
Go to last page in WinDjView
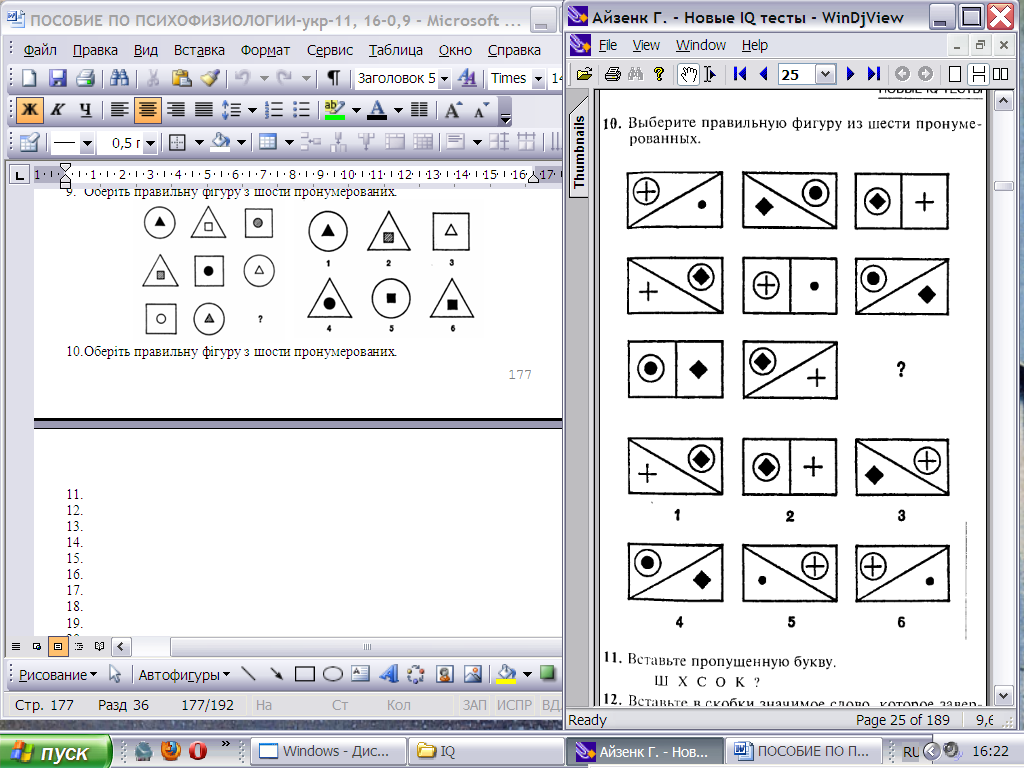tap(874, 74)
